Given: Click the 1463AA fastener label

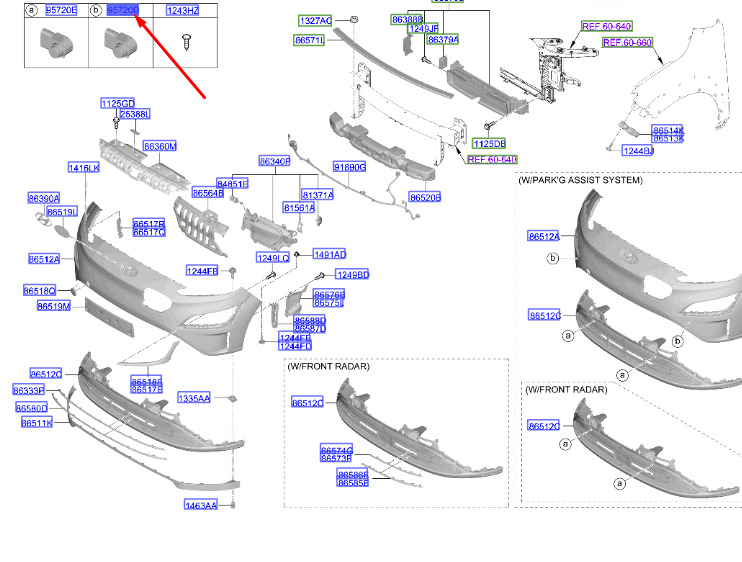Looking at the screenshot, I should coord(201,505).
